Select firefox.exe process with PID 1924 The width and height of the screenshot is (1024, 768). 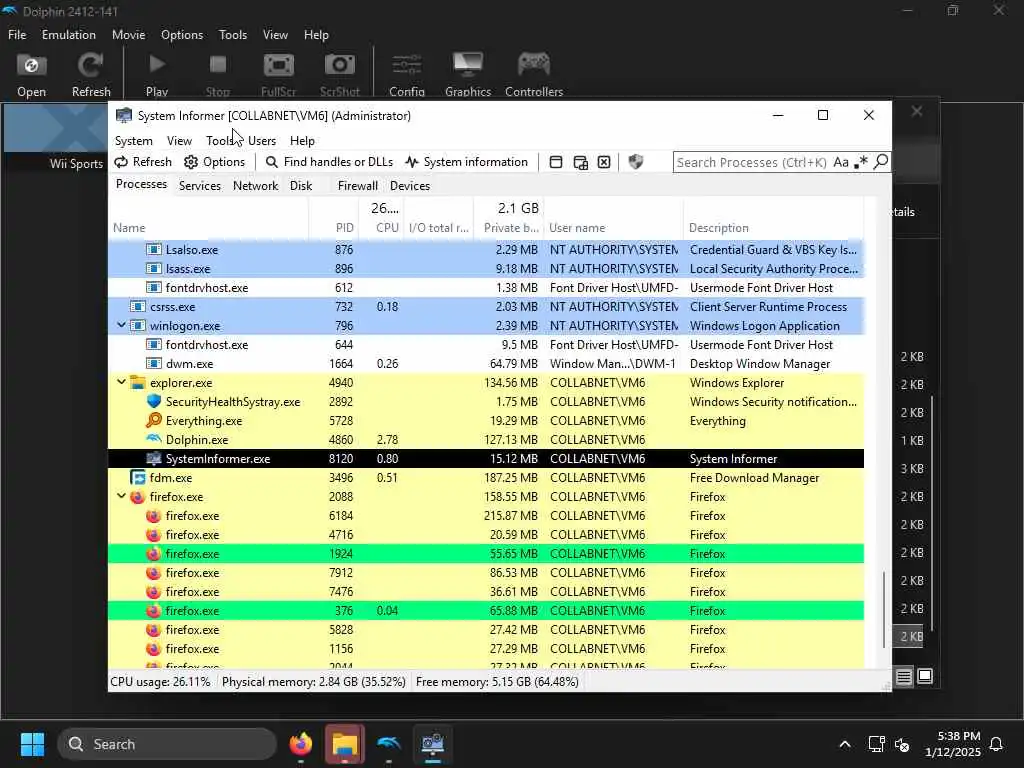point(486,553)
